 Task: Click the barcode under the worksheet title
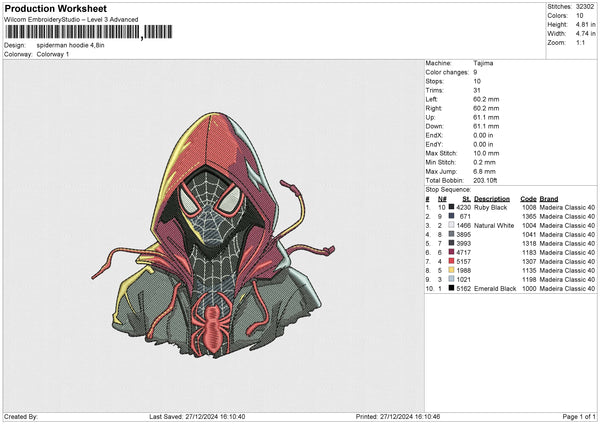click(88, 32)
